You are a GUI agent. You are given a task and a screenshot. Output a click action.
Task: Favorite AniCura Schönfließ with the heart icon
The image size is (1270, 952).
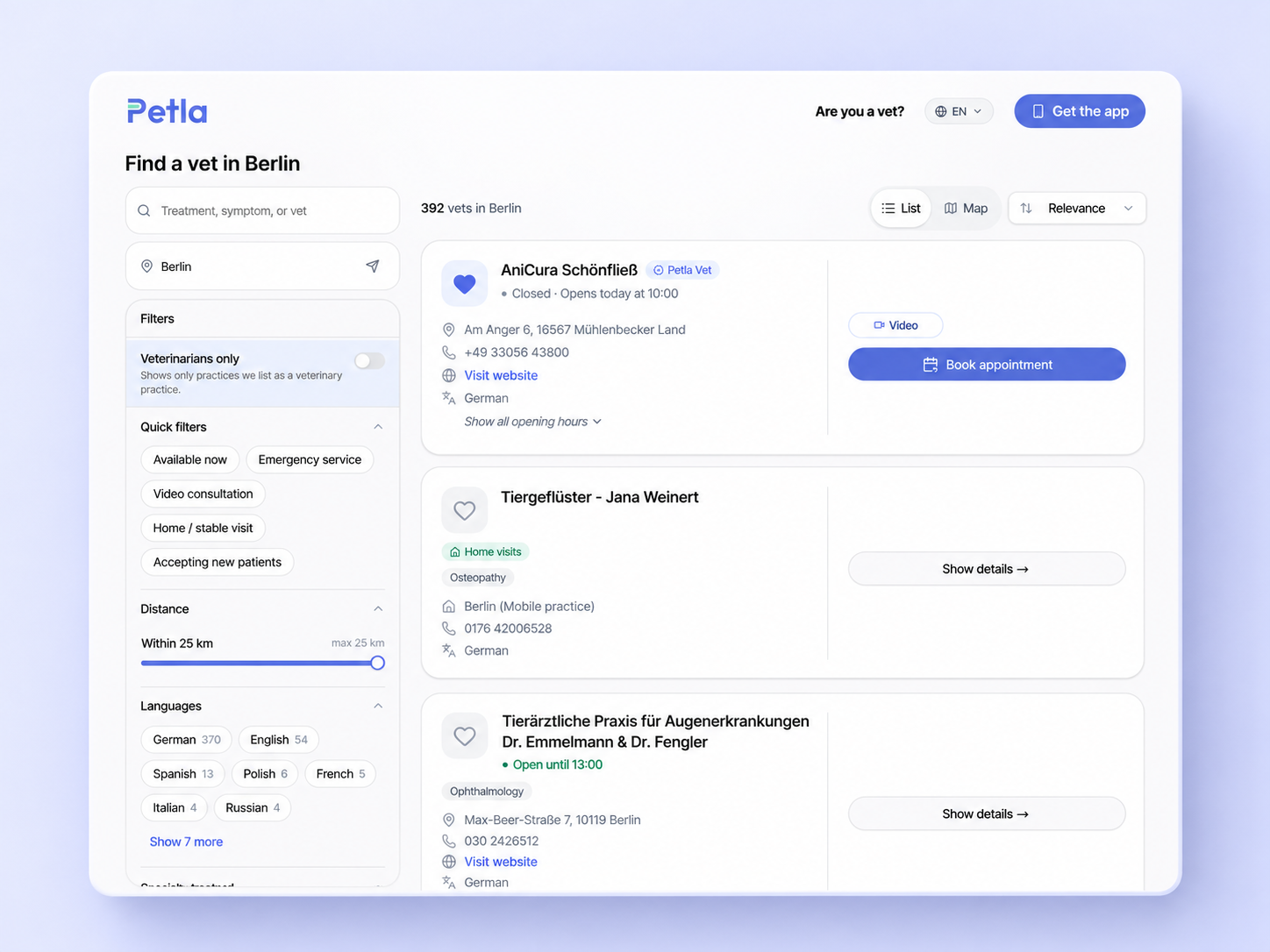pos(465,283)
